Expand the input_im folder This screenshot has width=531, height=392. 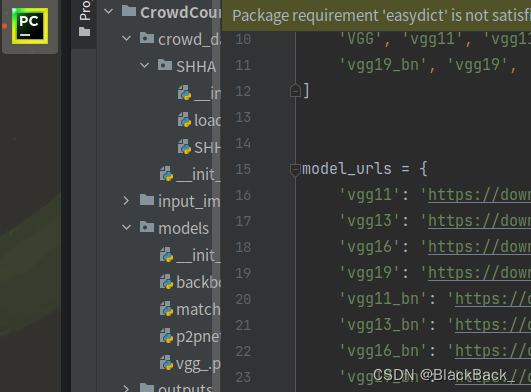pyautogui.click(x=126, y=201)
